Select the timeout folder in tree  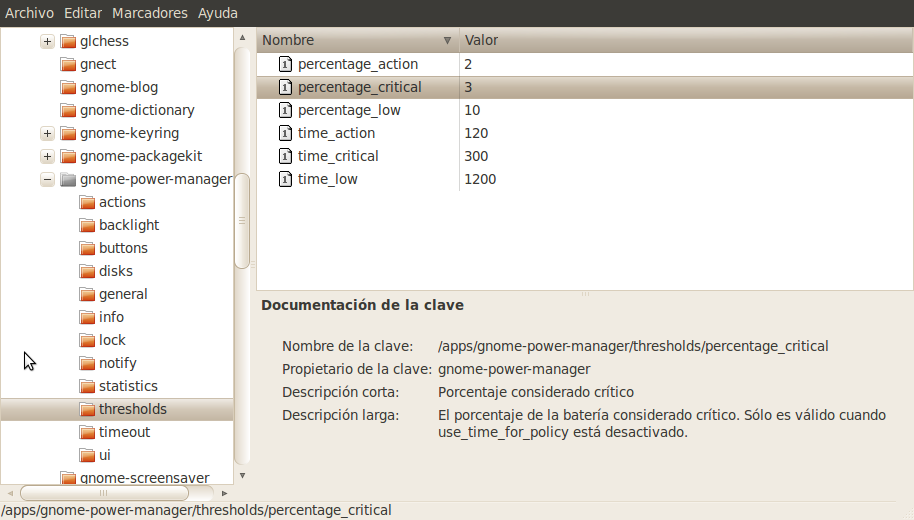124,432
